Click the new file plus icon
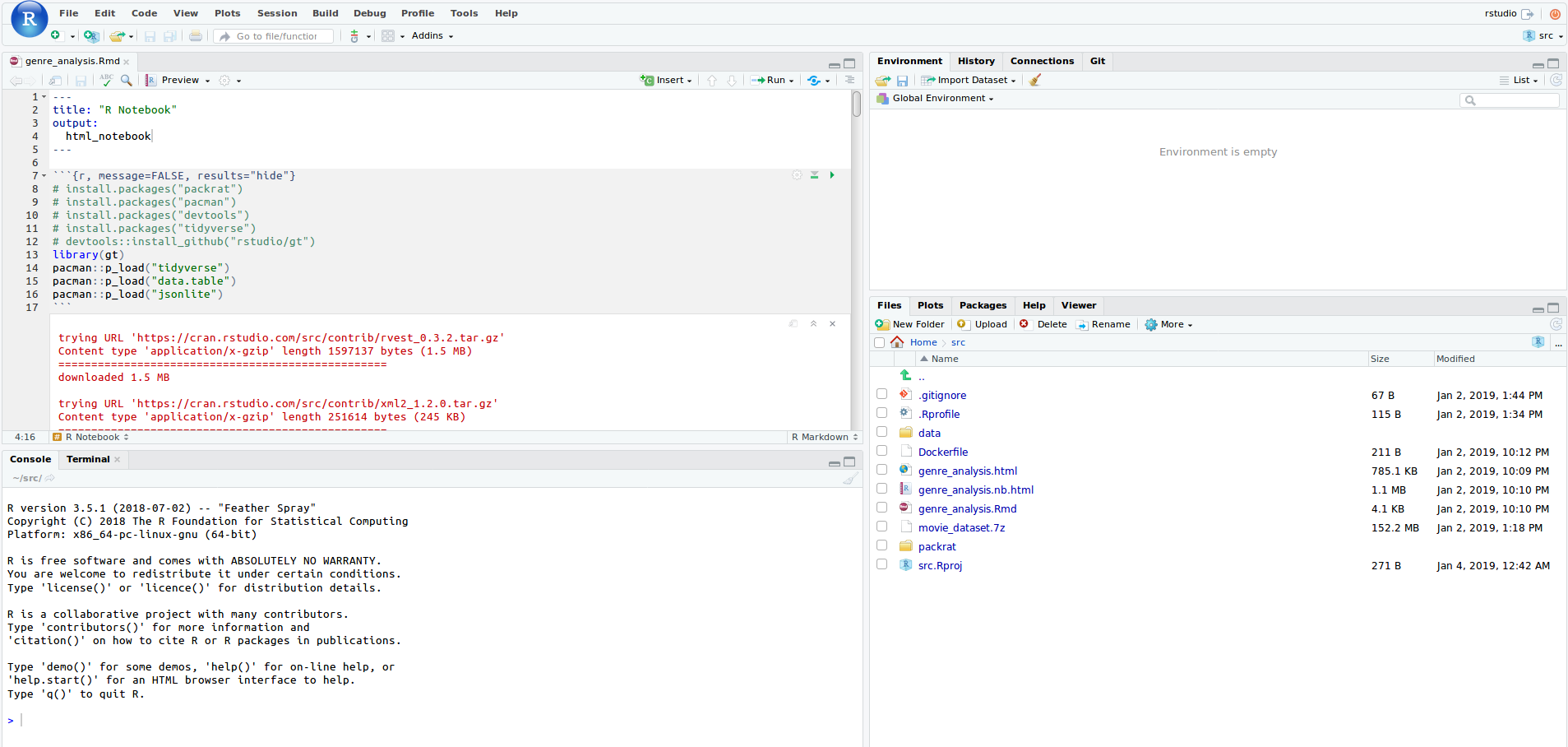Image resolution: width=1568 pixels, height=747 pixels. pyautogui.click(x=55, y=35)
